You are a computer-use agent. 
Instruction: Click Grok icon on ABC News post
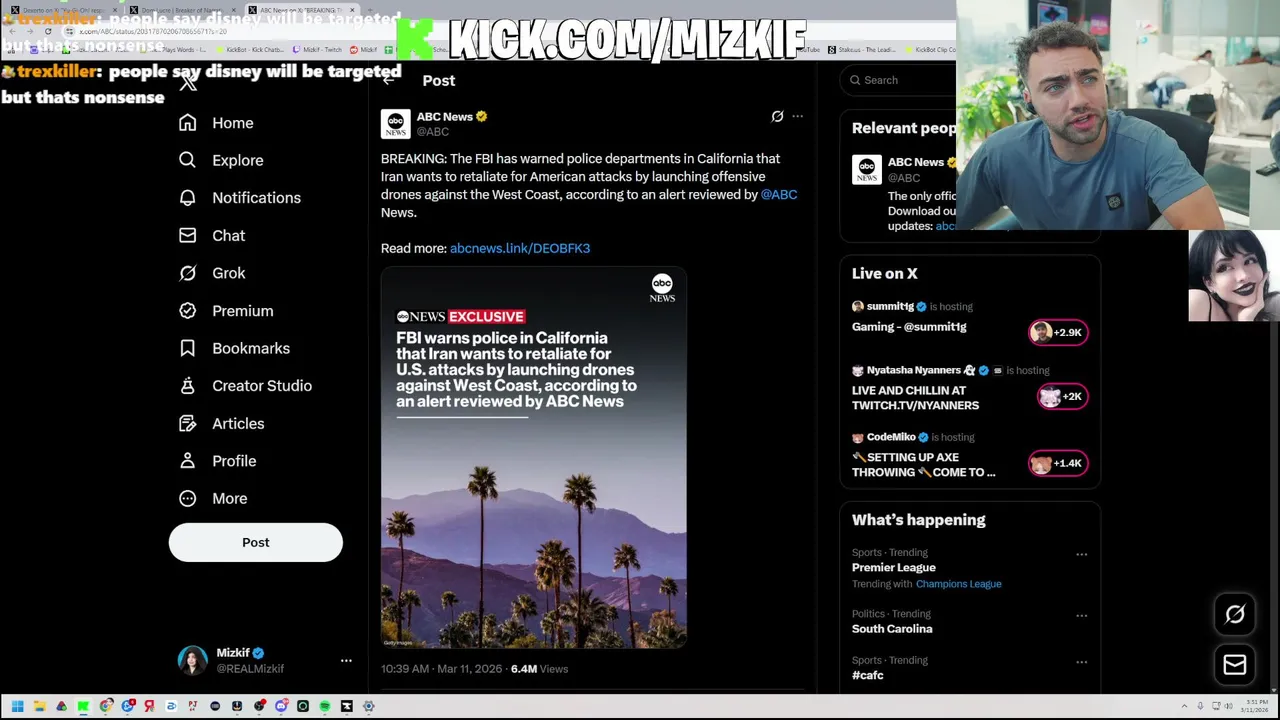pyautogui.click(x=777, y=116)
